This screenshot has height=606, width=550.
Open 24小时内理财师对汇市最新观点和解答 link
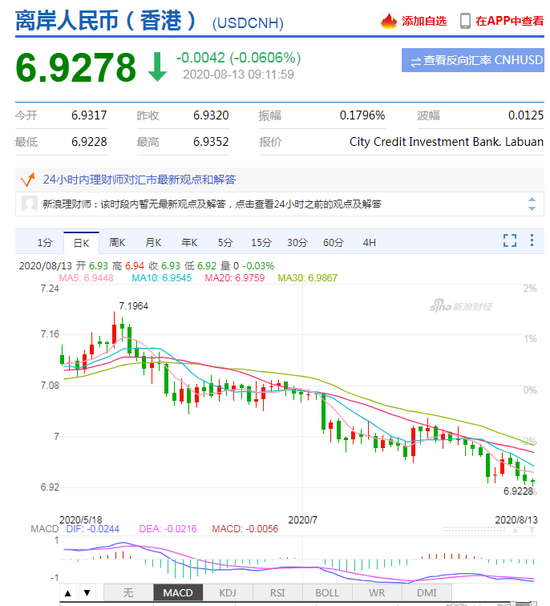tap(139, 180)
